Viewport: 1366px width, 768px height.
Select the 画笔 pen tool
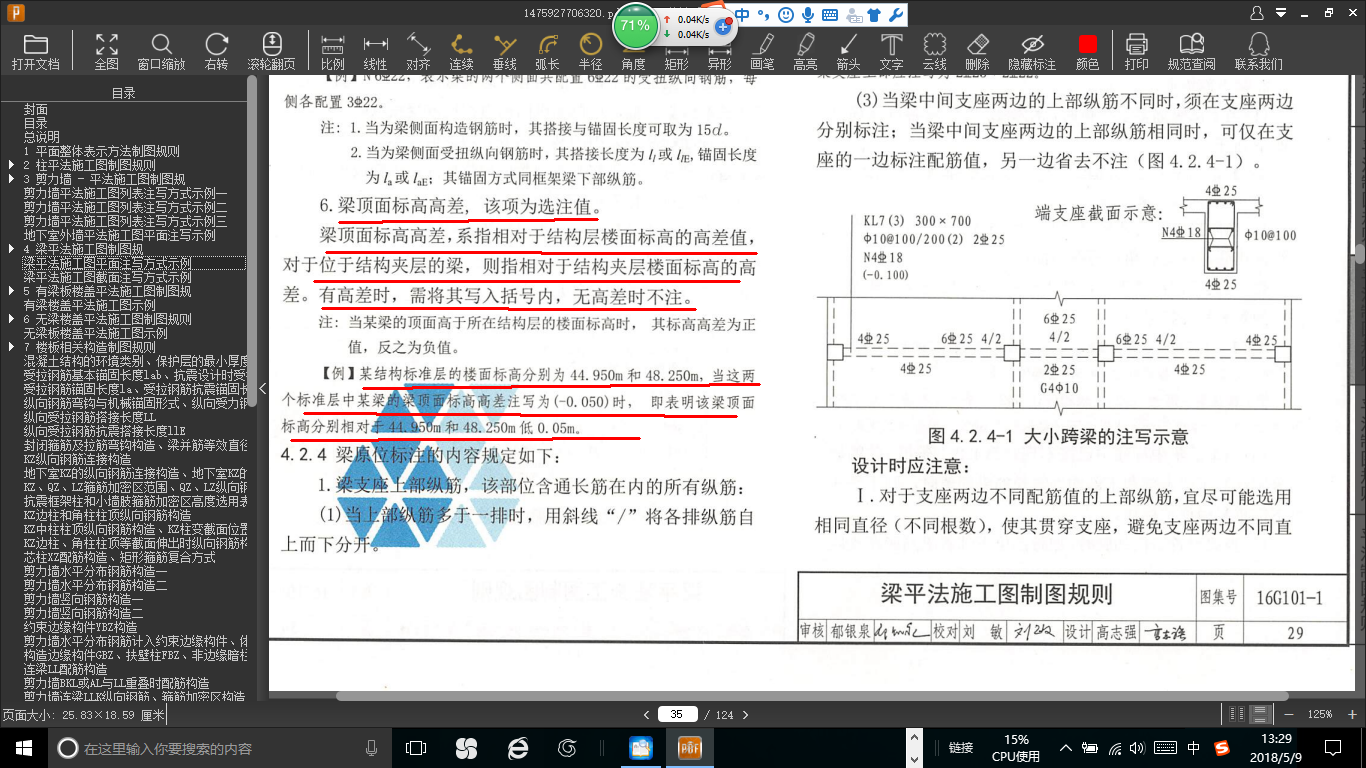762,51
